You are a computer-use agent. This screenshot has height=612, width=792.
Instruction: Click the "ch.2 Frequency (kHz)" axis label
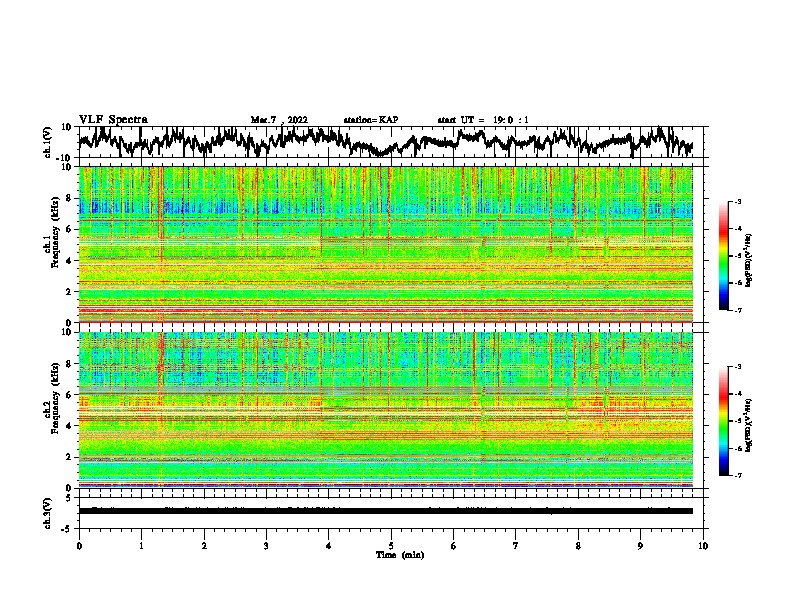[x=51, y=397]
